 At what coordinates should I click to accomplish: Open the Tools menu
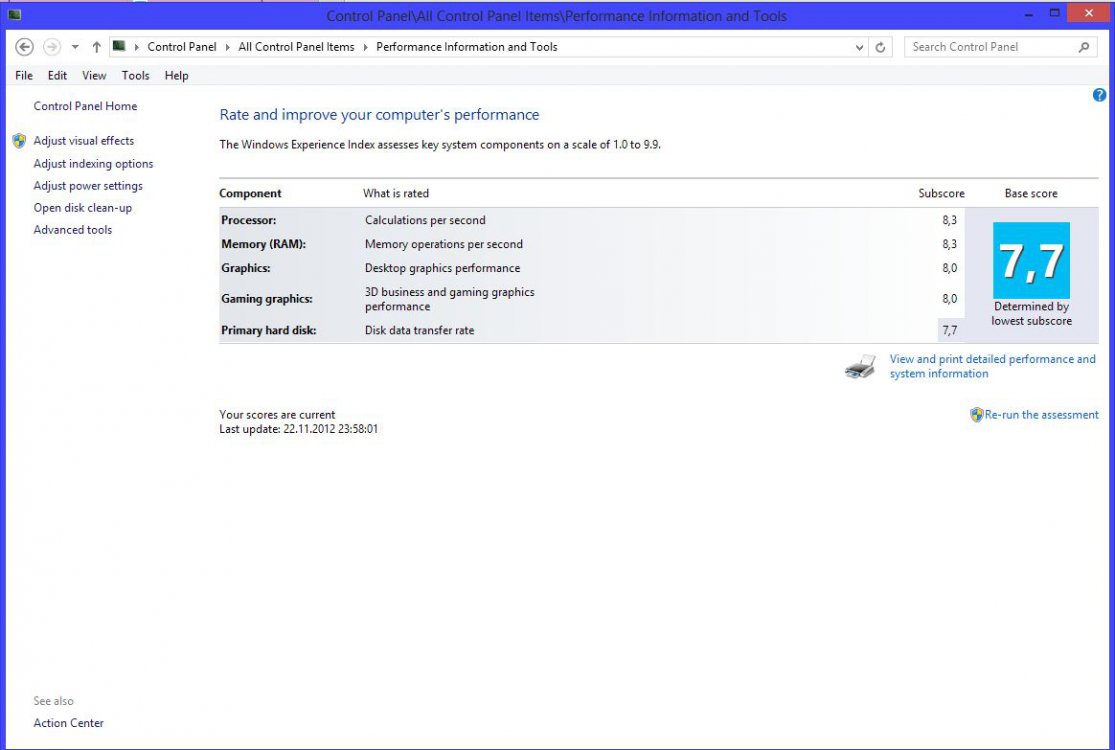coord(135,76)
